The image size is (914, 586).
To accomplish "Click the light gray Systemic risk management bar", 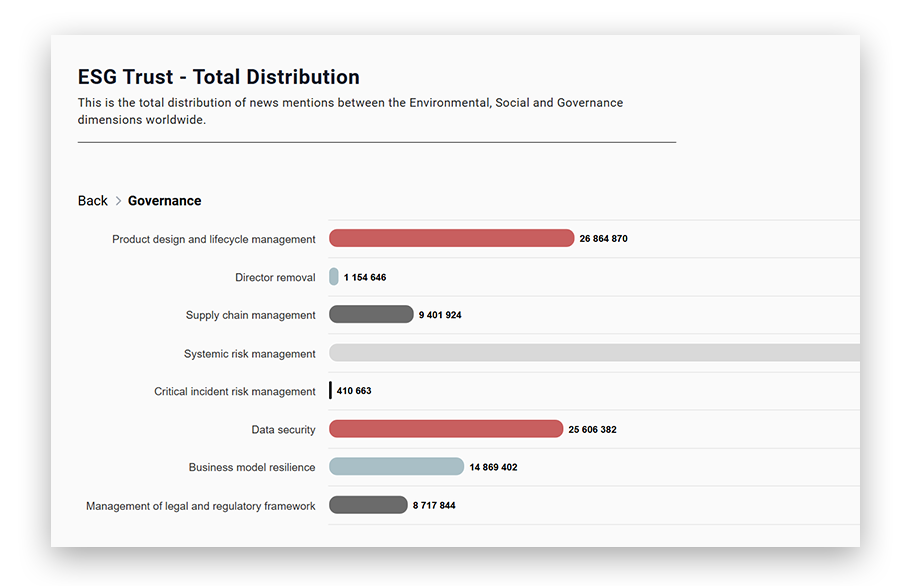I will (594, 353).
